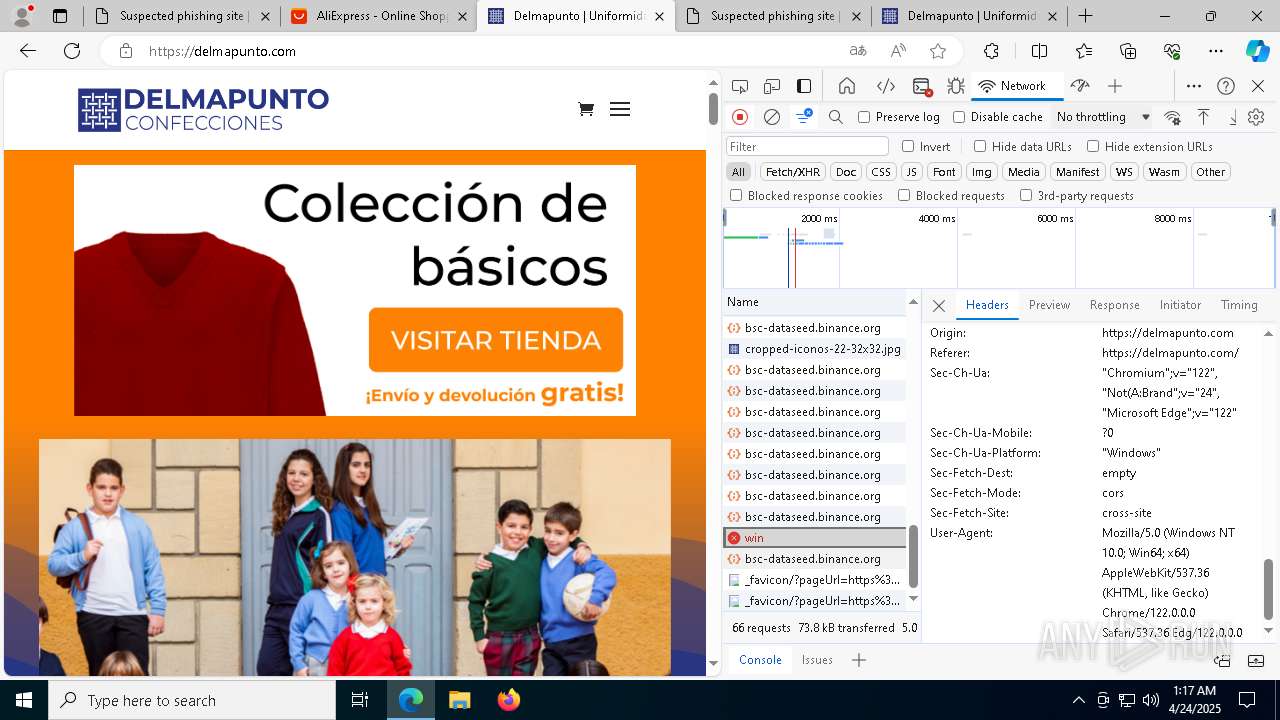Check the Invert filter checkbox
Image resolution: width=1280 pixels, height=720 pixels.
pyautogui.click(x=908, y=146)
